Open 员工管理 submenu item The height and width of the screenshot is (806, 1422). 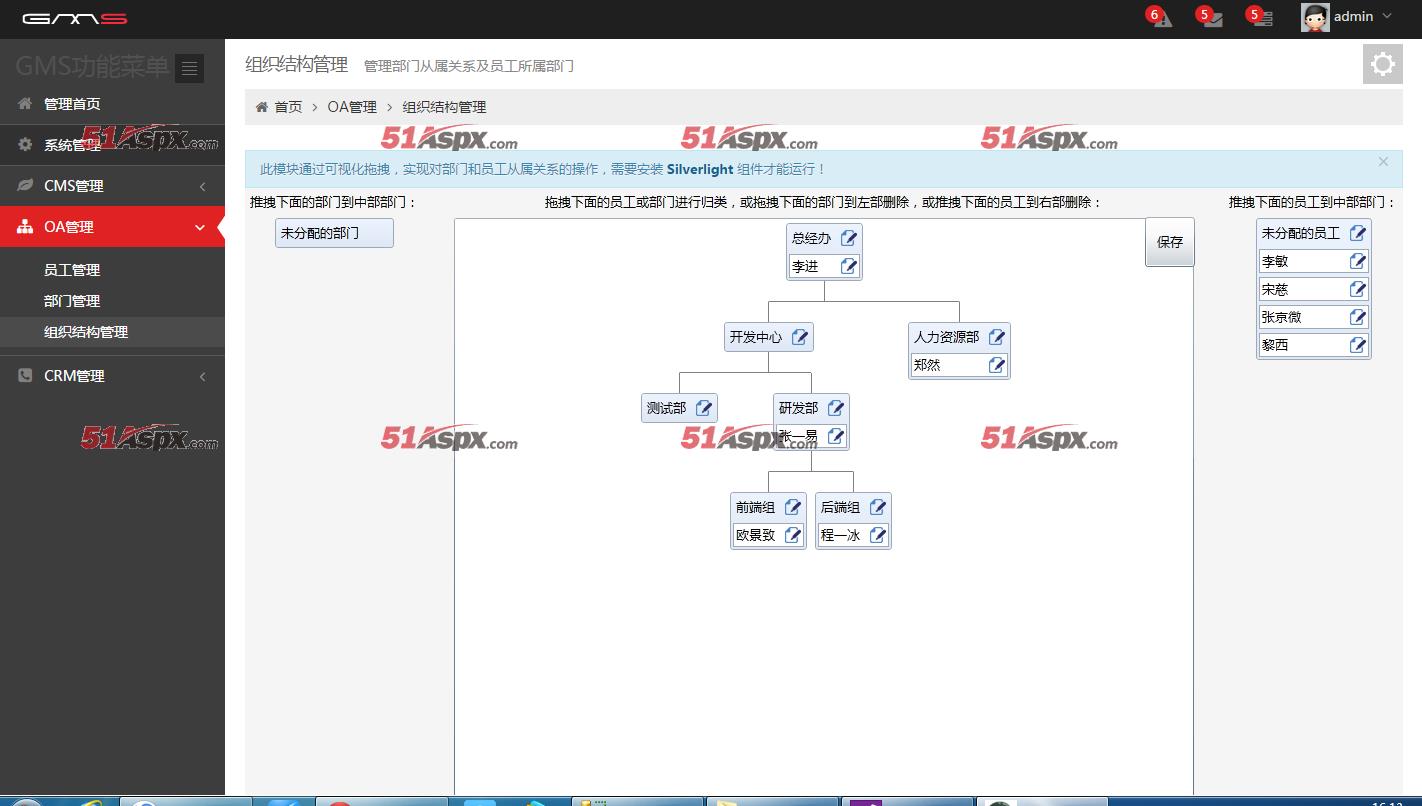[x=72, y=270]
